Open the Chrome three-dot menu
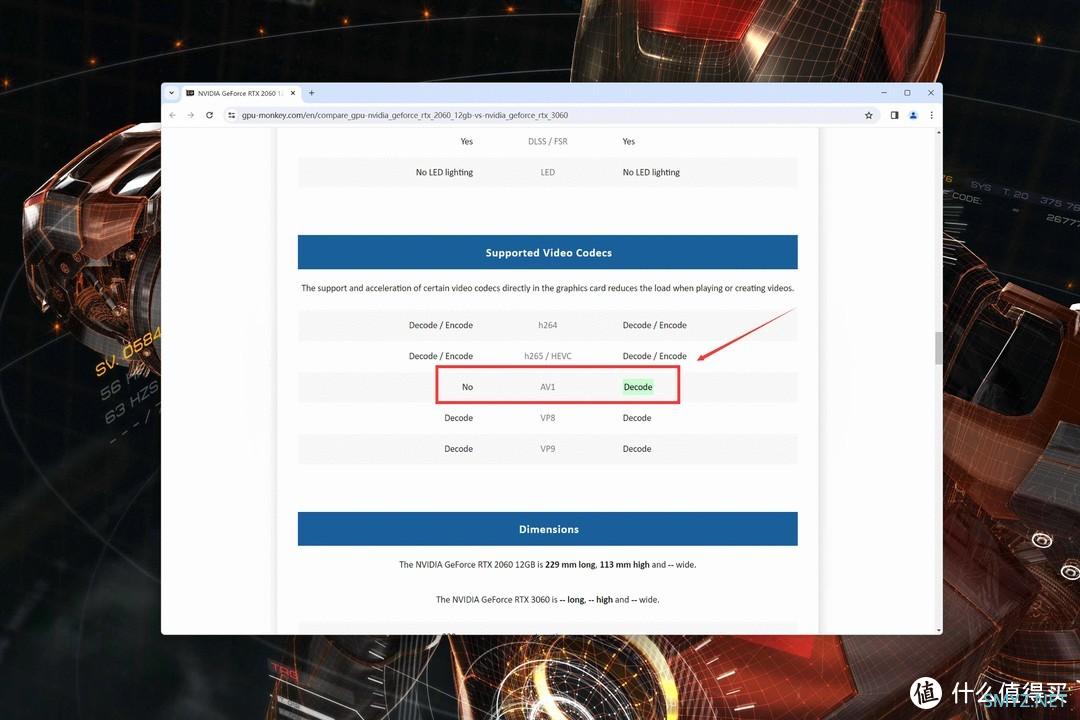This screenshot has height=720, width=1080. click(931, 115)
